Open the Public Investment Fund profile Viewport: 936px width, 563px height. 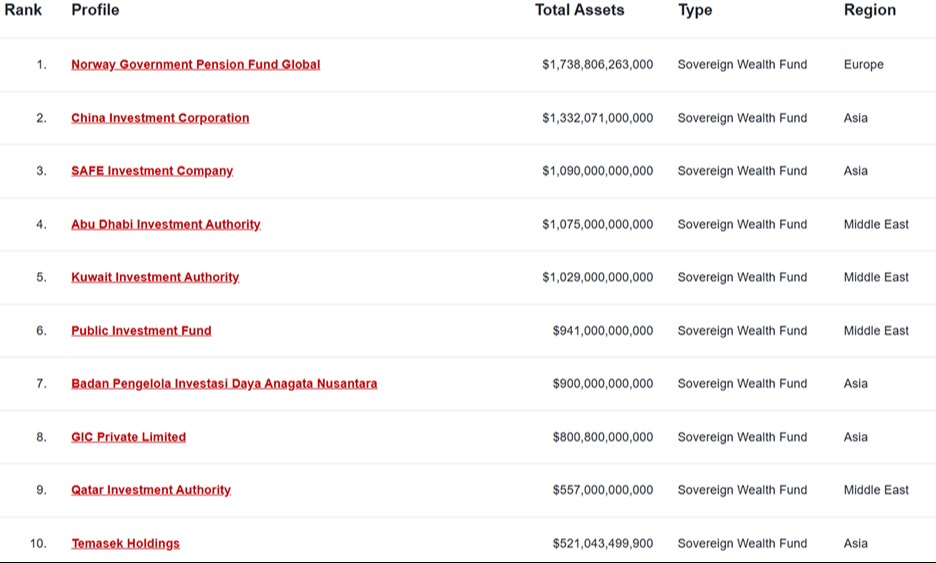(141, 331)
